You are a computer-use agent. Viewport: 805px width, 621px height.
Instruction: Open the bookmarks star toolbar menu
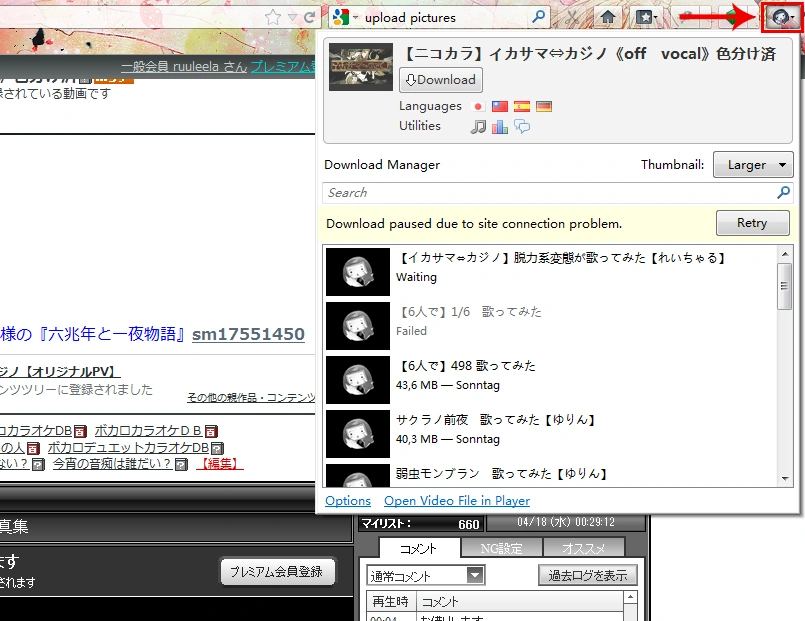646,17
